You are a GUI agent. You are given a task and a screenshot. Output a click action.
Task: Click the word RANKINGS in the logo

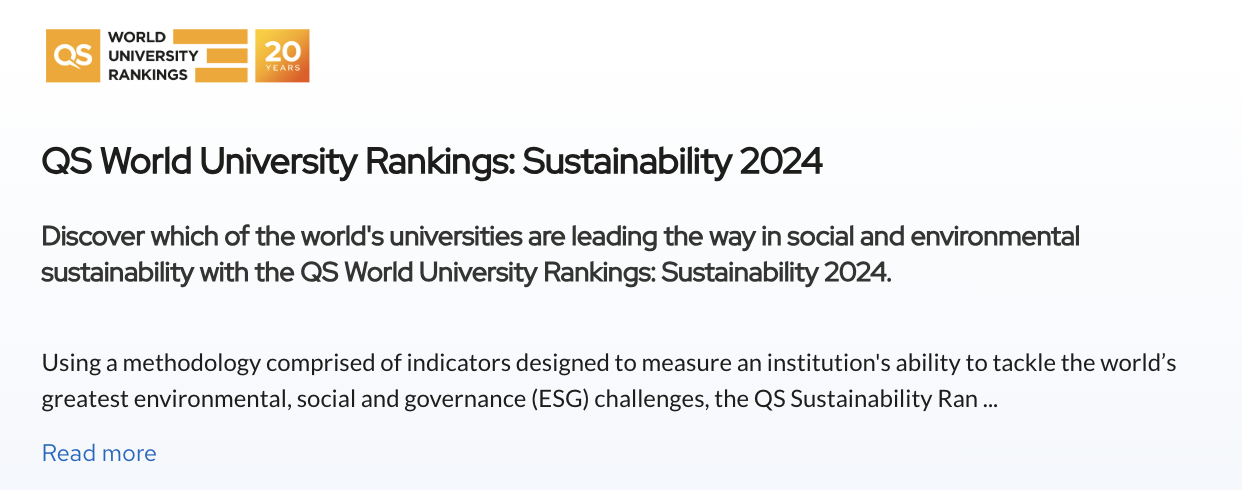pos(147,74)
